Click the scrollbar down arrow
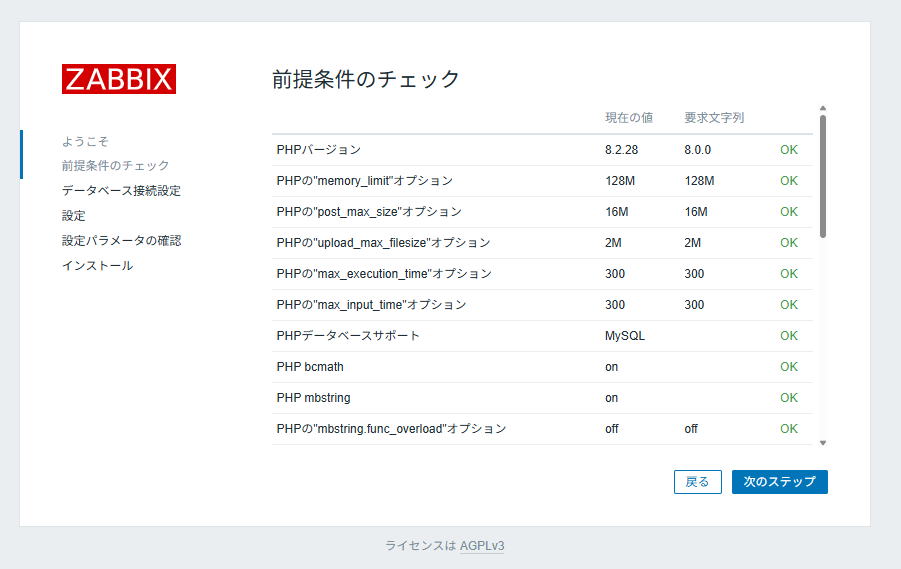The width and height of the screenshot is (901, 569). tap(823, 443)
